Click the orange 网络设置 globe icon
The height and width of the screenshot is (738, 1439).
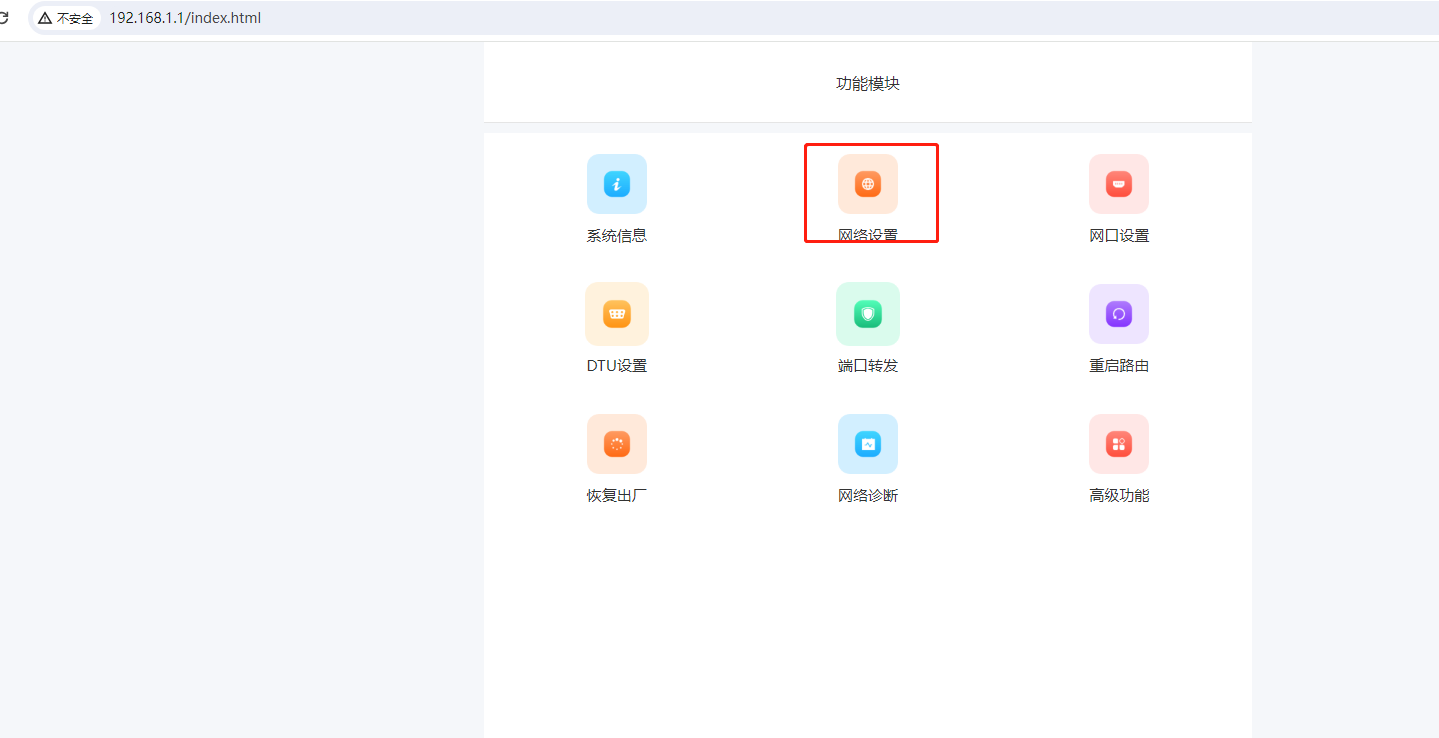(x=868, y=184)
